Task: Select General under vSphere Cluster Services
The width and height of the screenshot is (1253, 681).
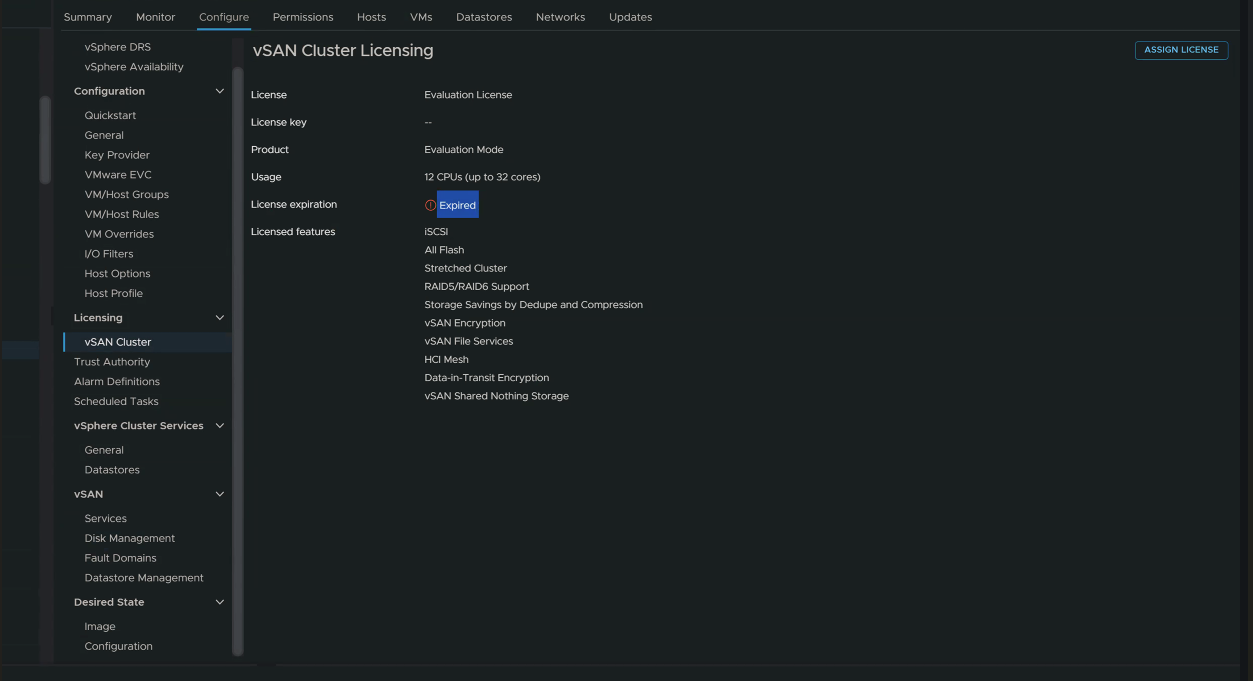Action: [x=104, y=450]
